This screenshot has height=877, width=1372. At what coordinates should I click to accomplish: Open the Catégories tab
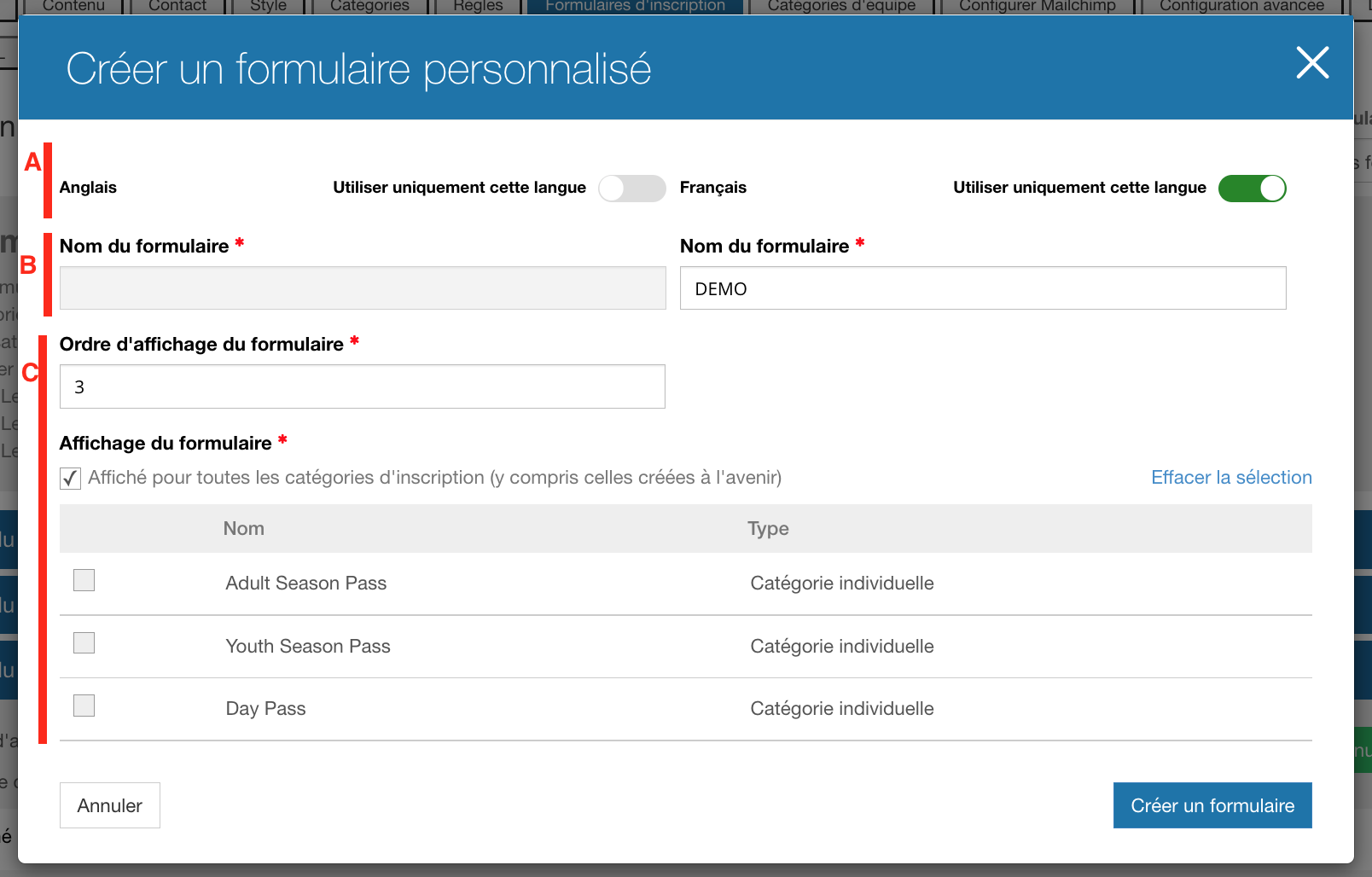369,6
